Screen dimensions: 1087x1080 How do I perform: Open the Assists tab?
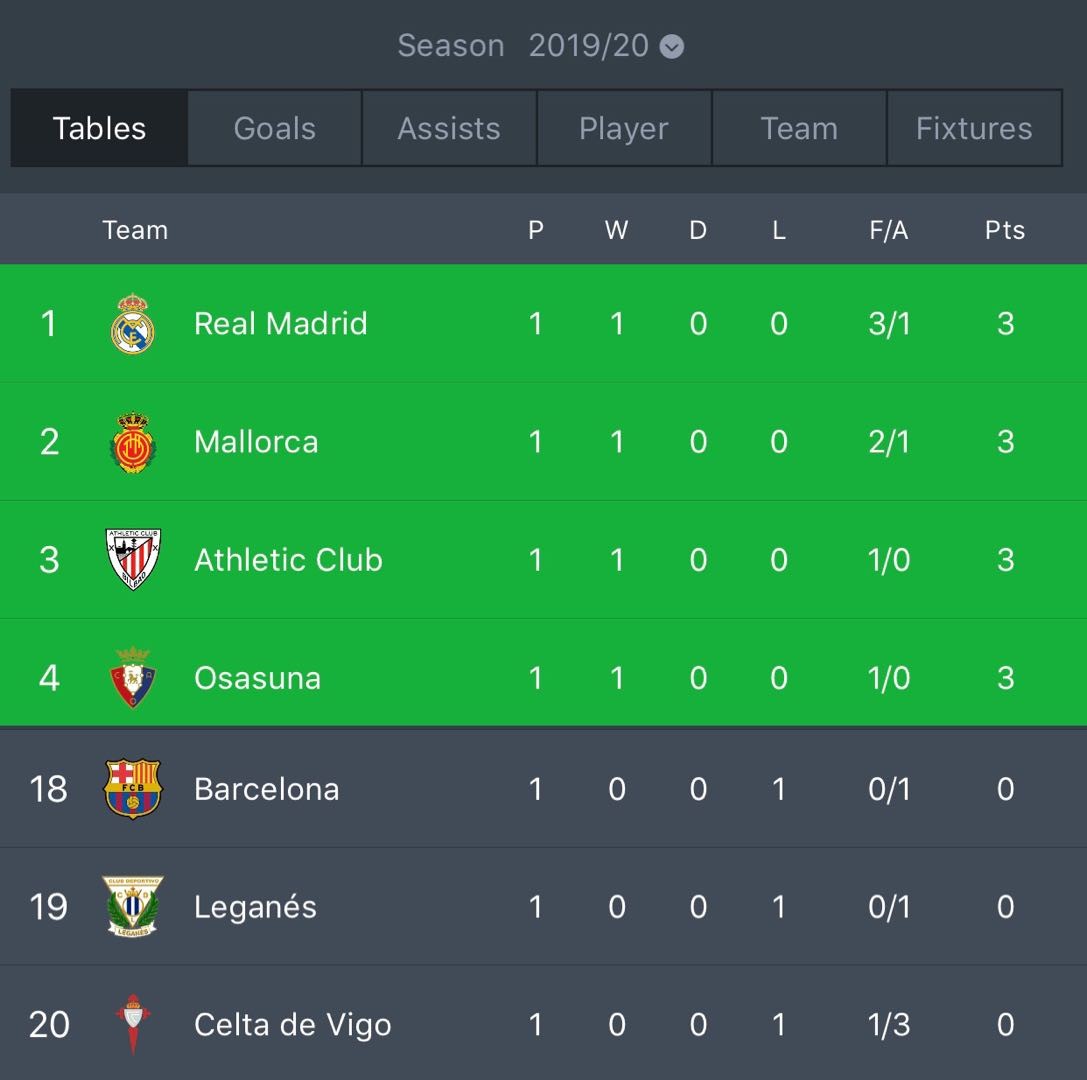[449, 128]
